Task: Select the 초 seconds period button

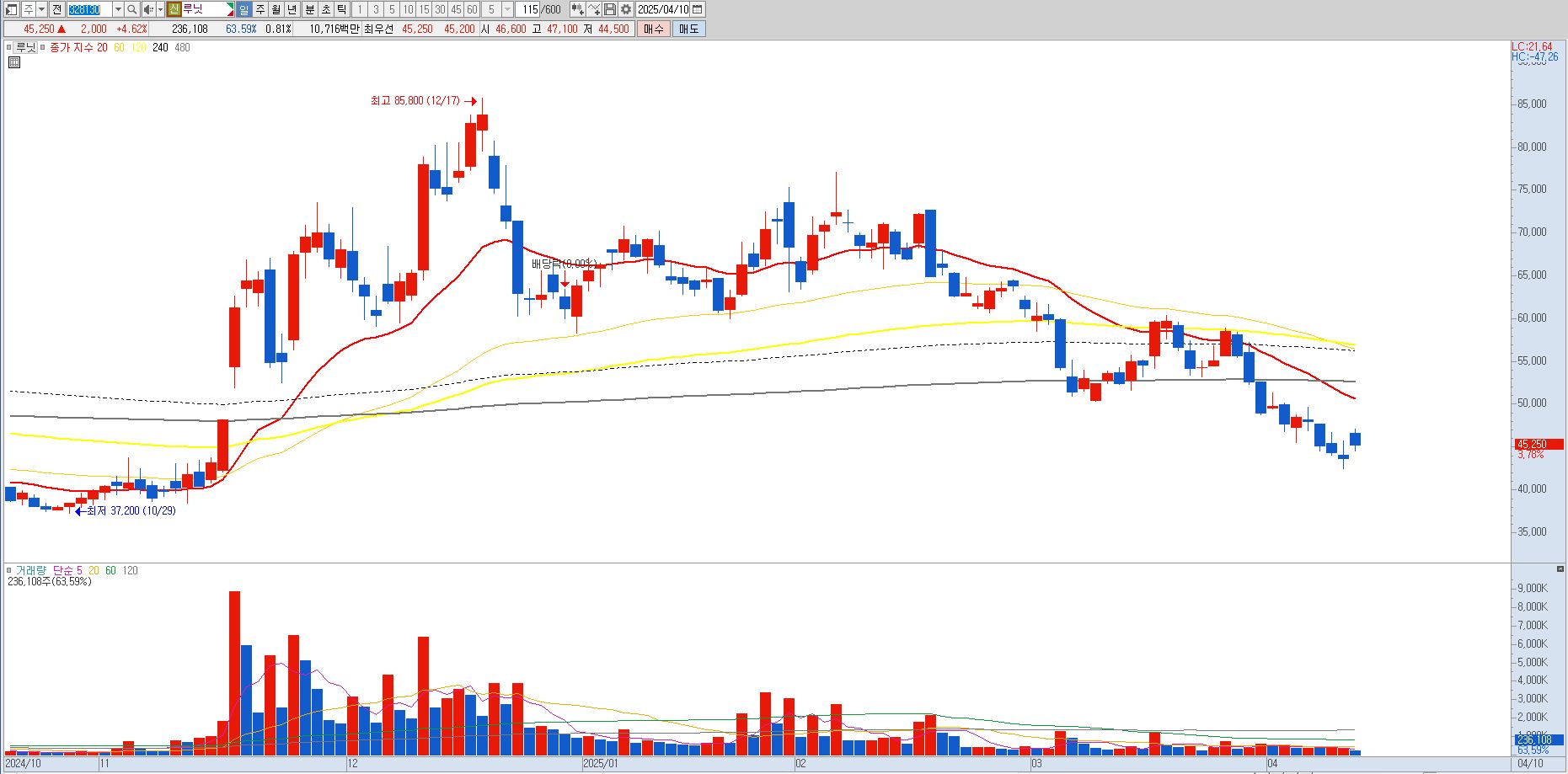Action: click(x=326, y=9)
